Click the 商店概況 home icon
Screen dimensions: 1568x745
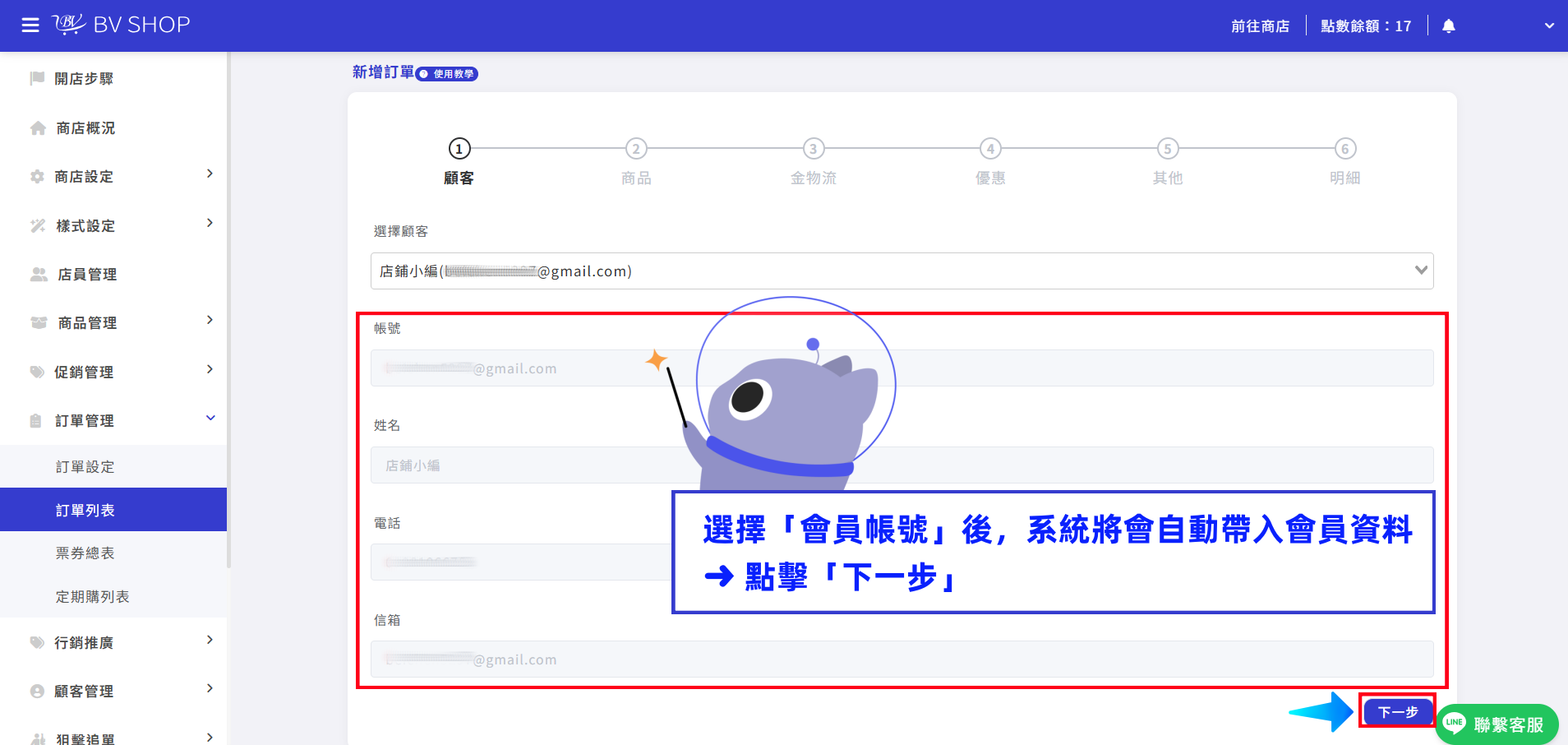point(38,128)
